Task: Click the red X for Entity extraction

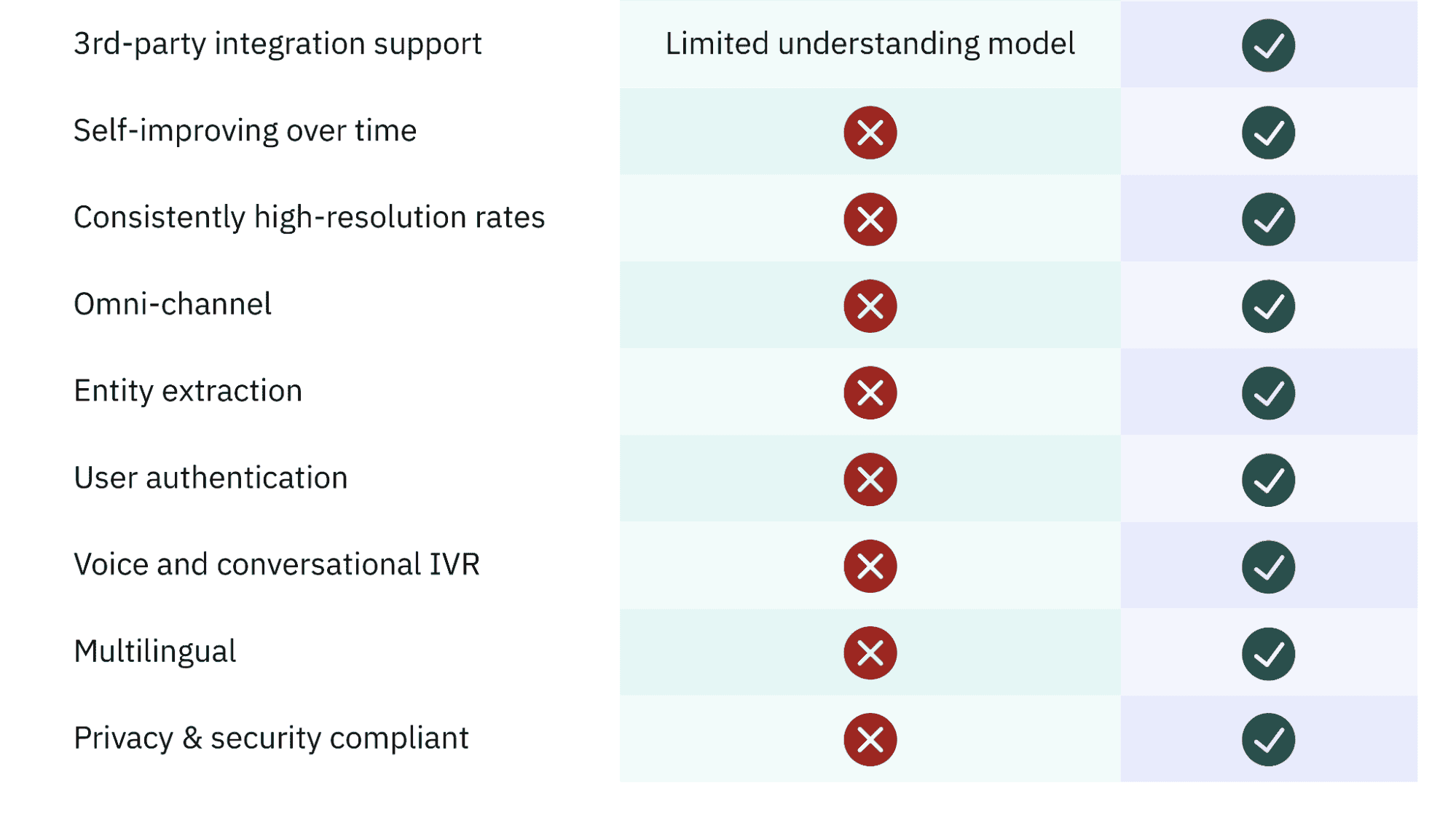Action: (870, 393)
